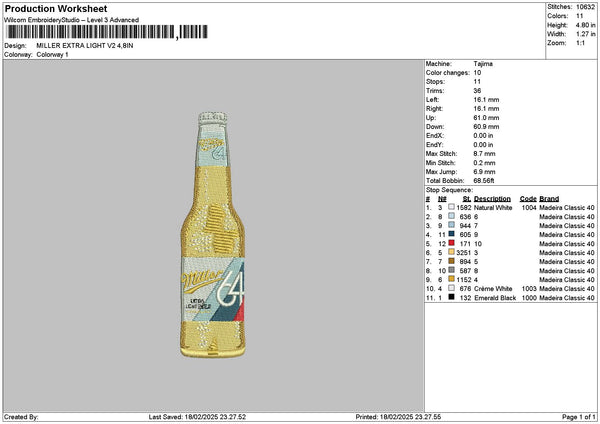Screen dimensions: 600x424
Task: Click 'Madeira Classic 40' in the red thread row
Action: tap(567, 244)
